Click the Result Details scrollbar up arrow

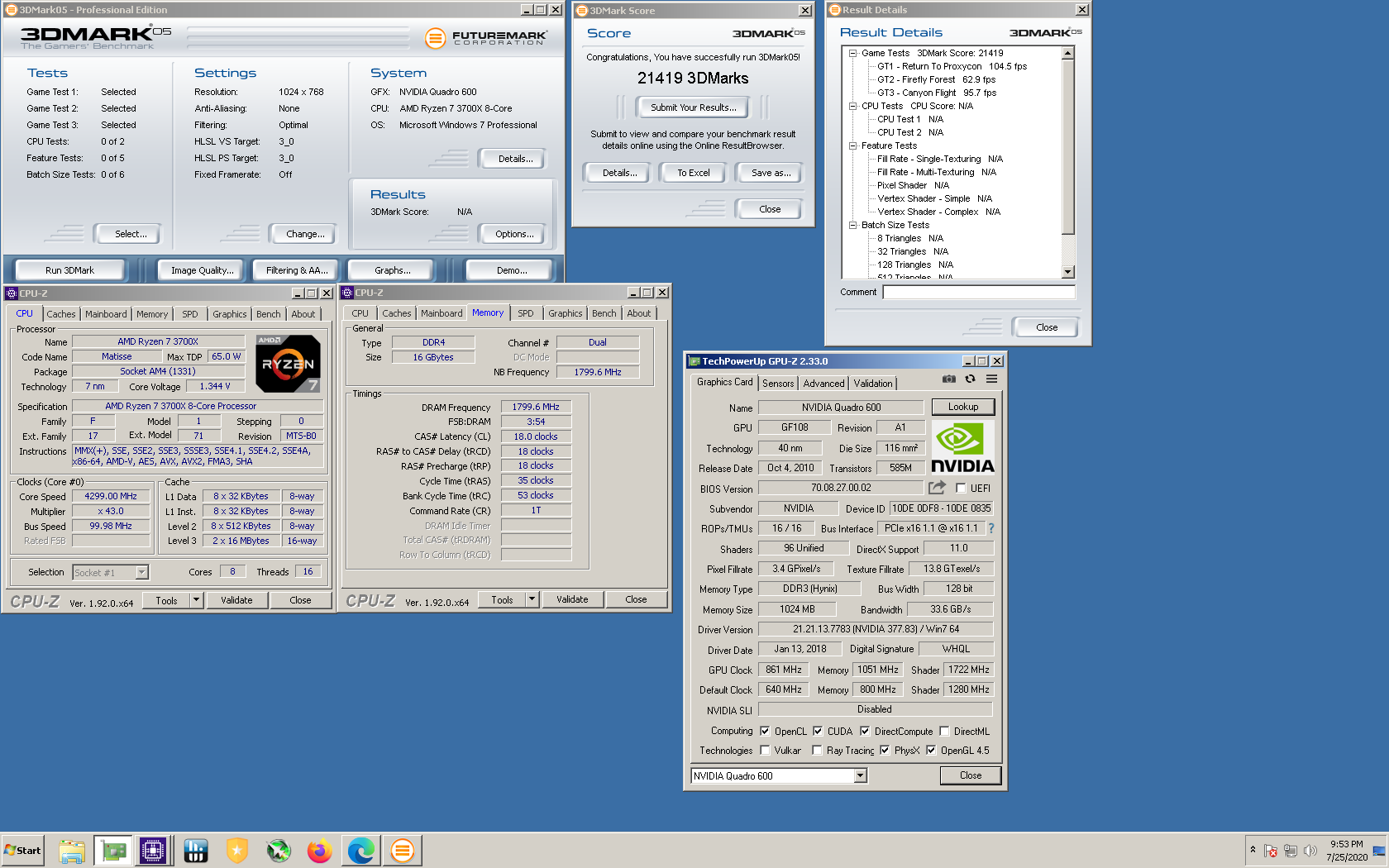coord(1068,53)
